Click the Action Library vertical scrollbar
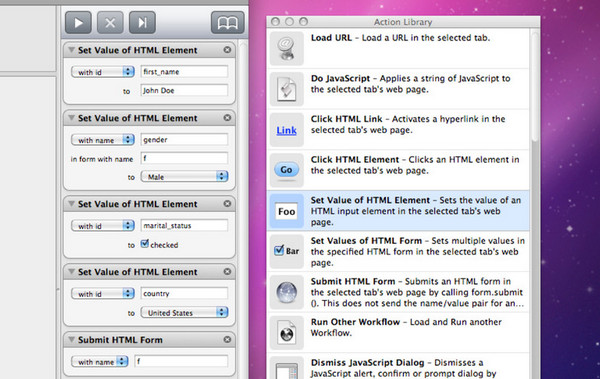This screenshot has width=600, height=379. click(x=535, y=88)
